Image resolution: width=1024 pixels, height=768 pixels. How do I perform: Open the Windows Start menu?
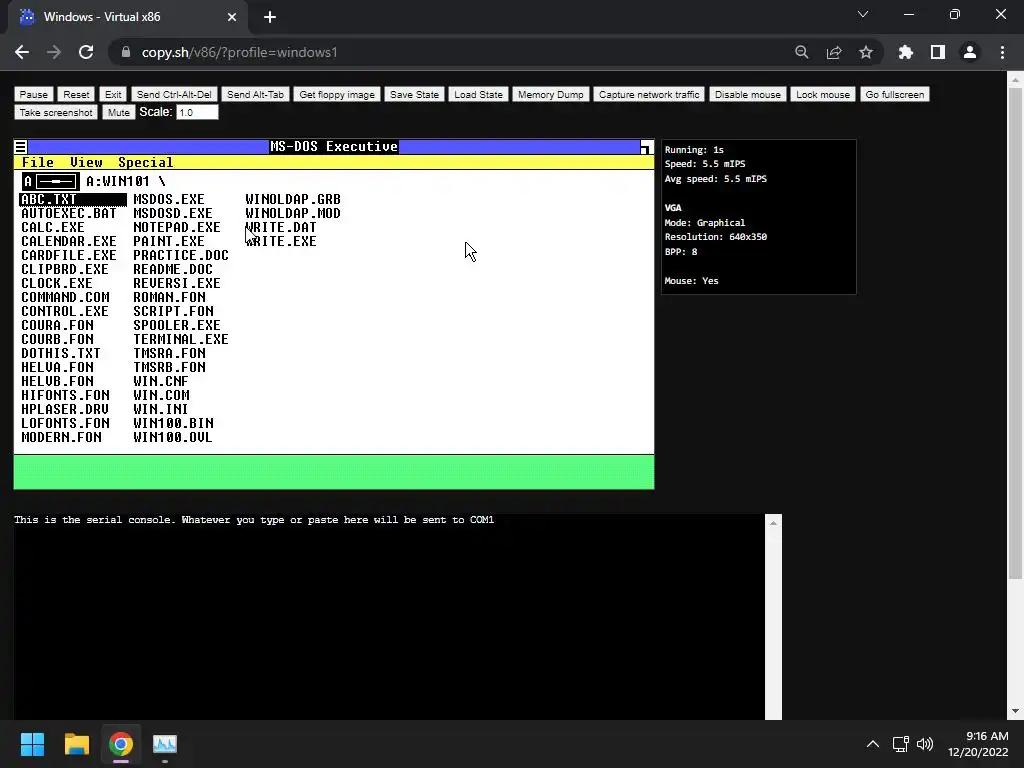[32, 744]
